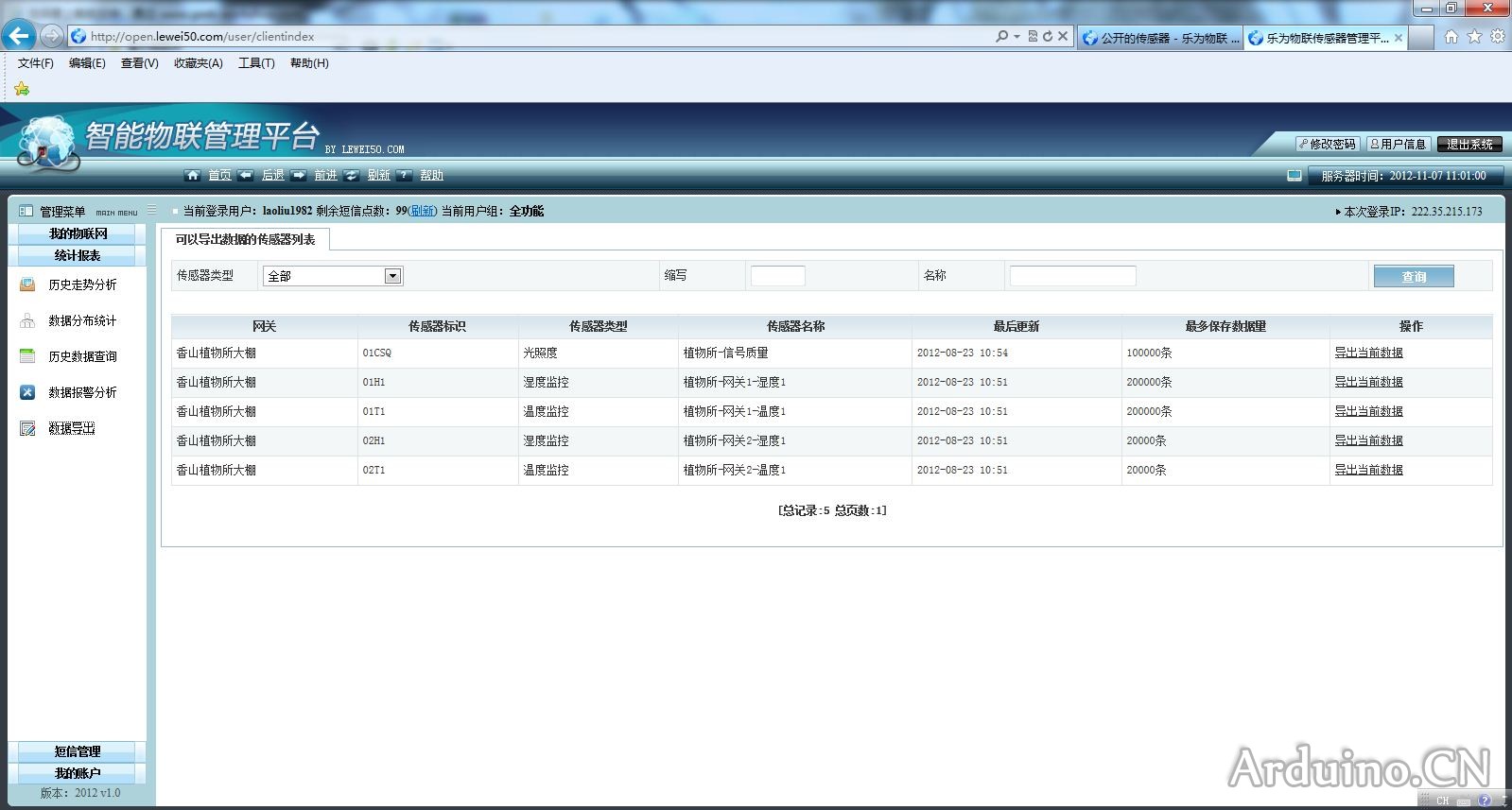The width and height of the screenshot is (1512, 810).
Task: Open the 工具(T) menu
Action: click(256, 63)
